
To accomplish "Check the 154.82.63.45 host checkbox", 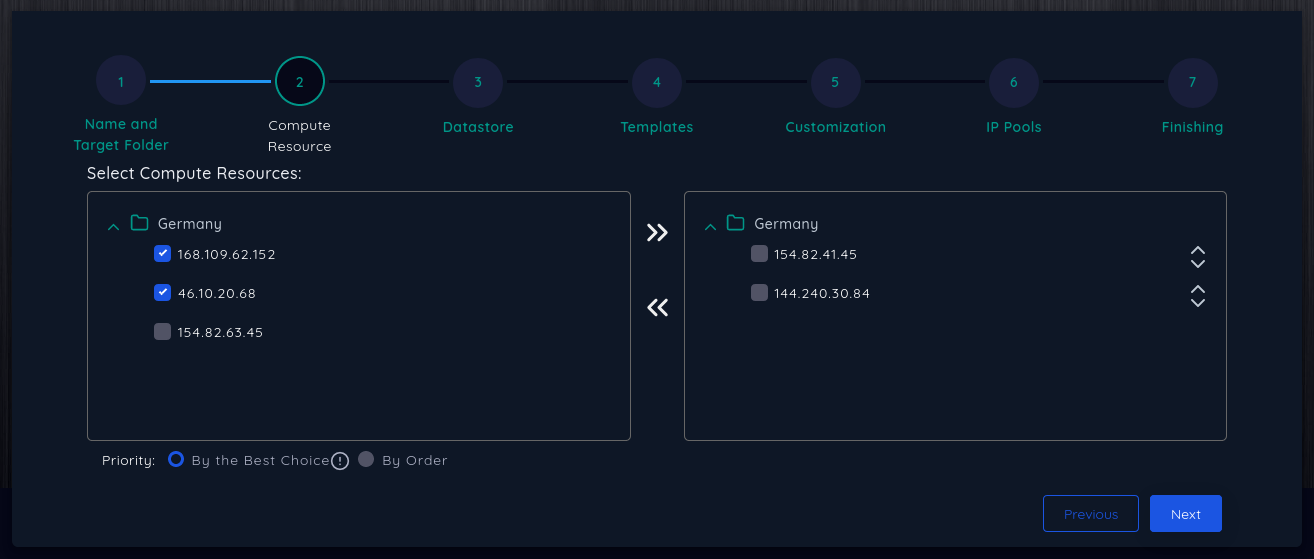I will 162,332.
